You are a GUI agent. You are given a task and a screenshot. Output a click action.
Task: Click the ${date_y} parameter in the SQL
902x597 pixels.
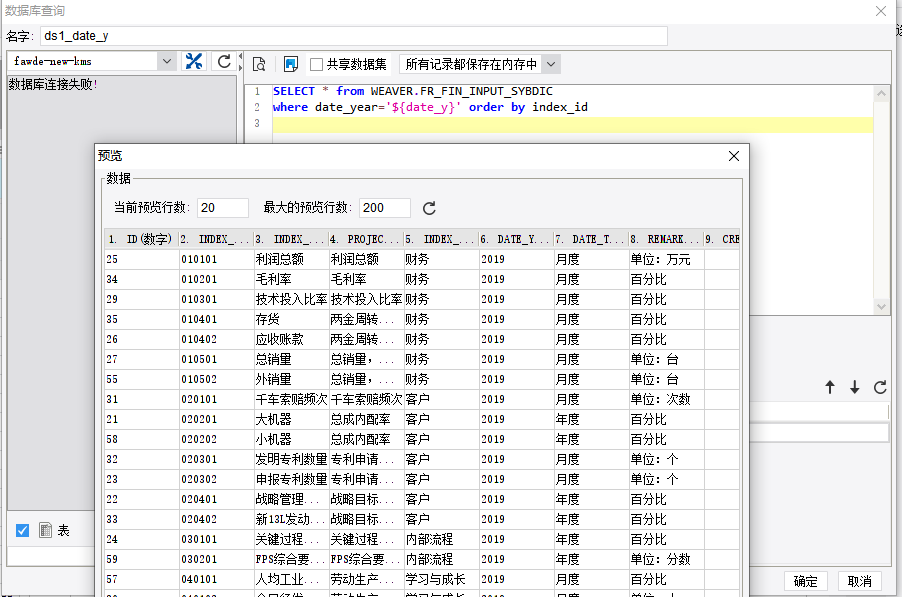point(423,107)
